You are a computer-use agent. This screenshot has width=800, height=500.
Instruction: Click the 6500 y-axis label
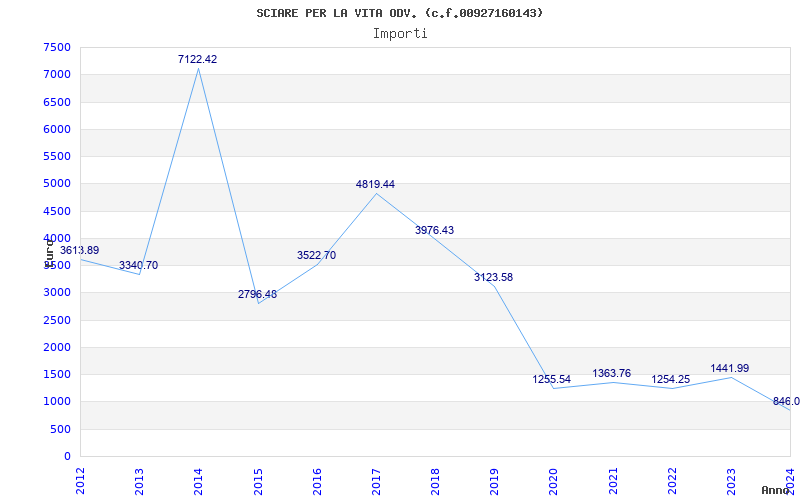[57, 102]
